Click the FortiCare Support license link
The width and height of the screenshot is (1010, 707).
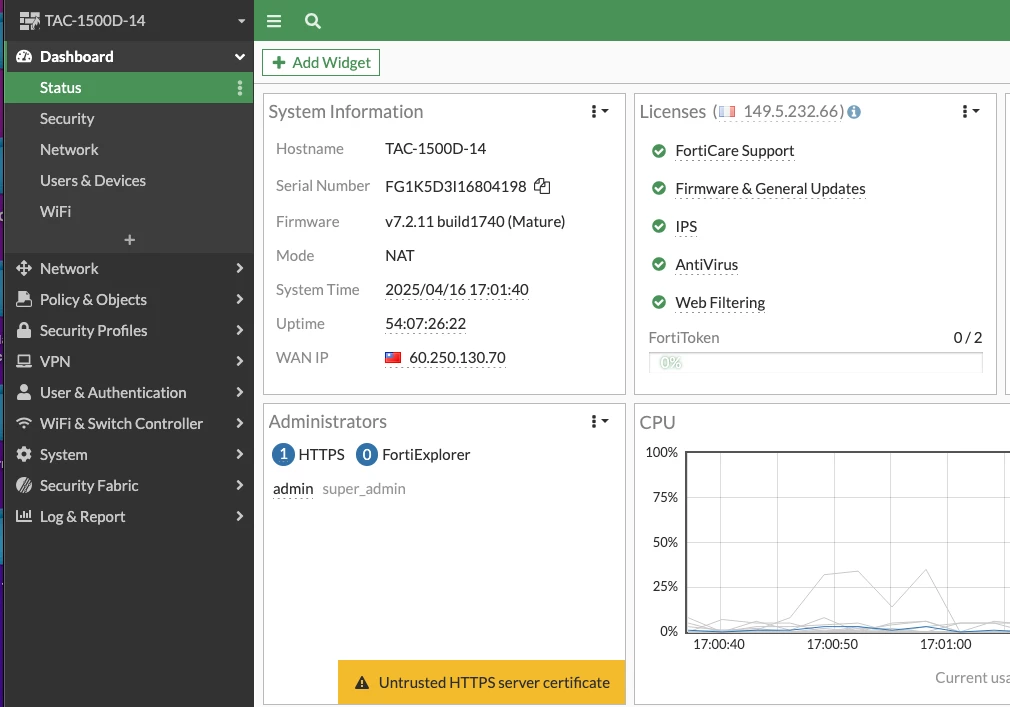[734, 151]
